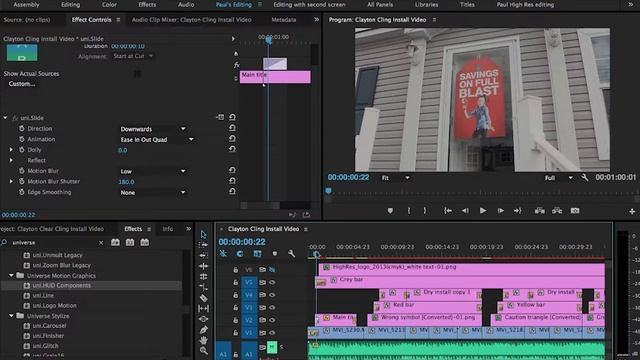This screenshot has height=360, width=640.
Task: Select the Pen tool
Action: (203, 329)
